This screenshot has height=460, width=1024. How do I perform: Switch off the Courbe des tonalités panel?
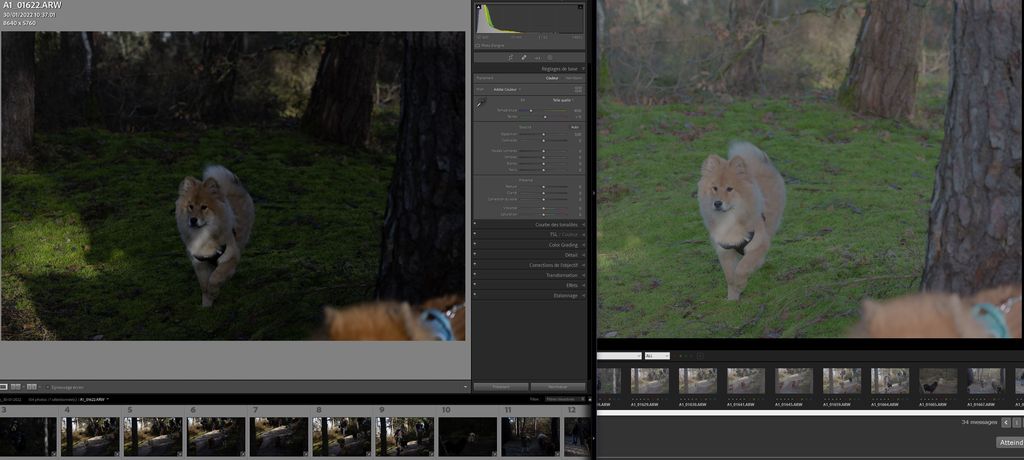475,224
